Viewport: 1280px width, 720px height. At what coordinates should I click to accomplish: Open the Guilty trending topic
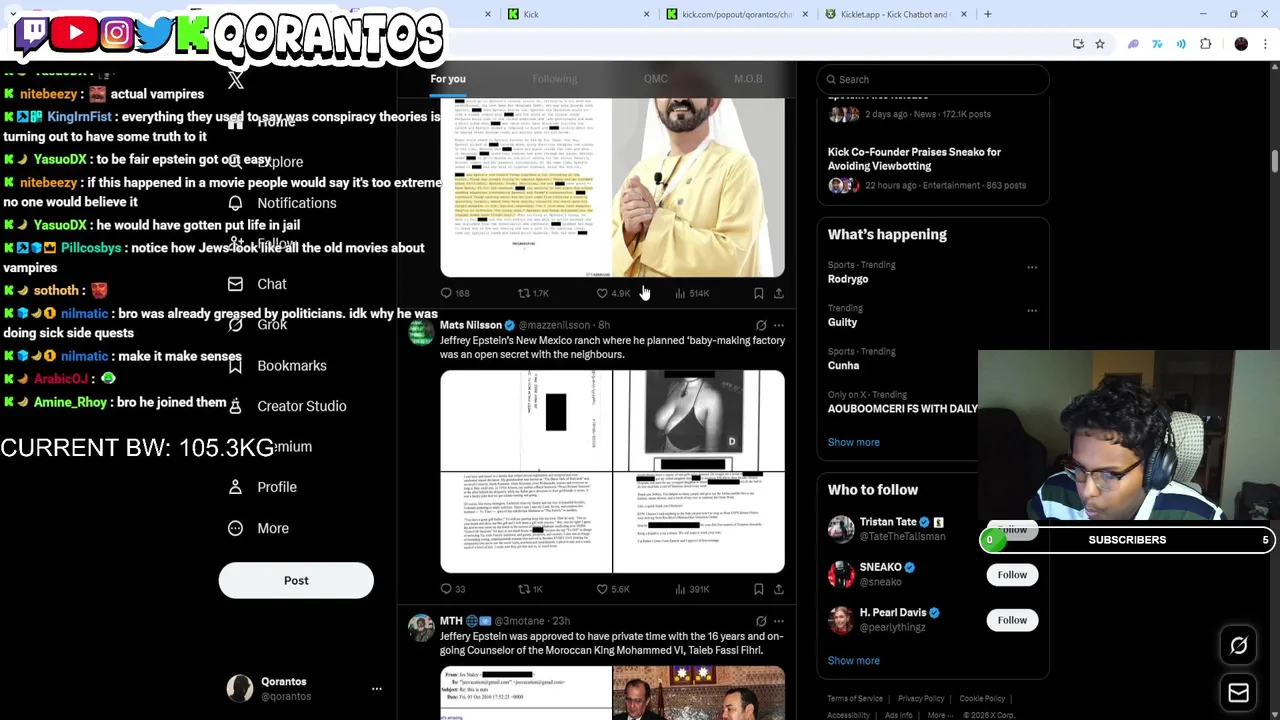click(x=842, y=322)
